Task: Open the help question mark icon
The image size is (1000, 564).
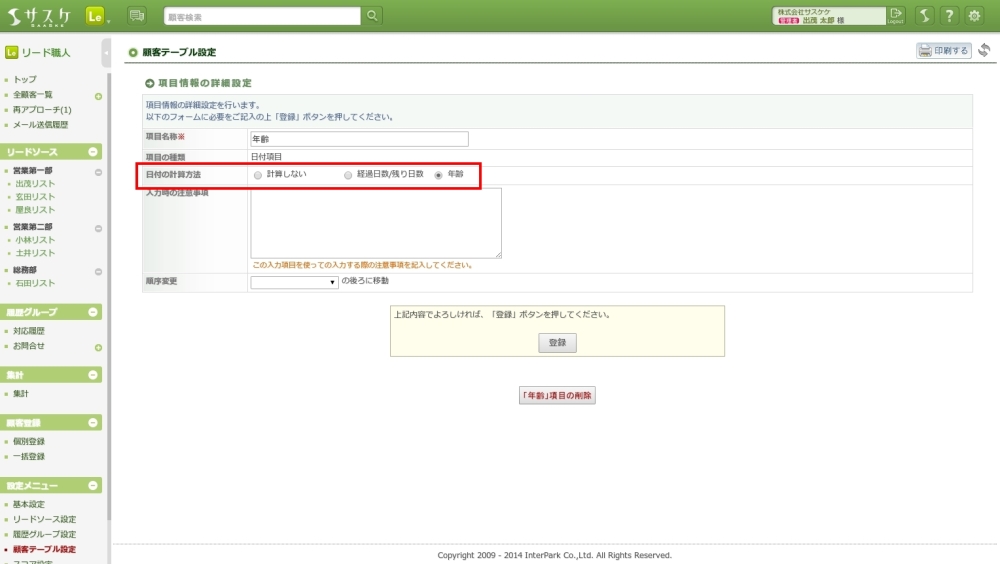Action: pyautogui.click(x=948, y=16)
